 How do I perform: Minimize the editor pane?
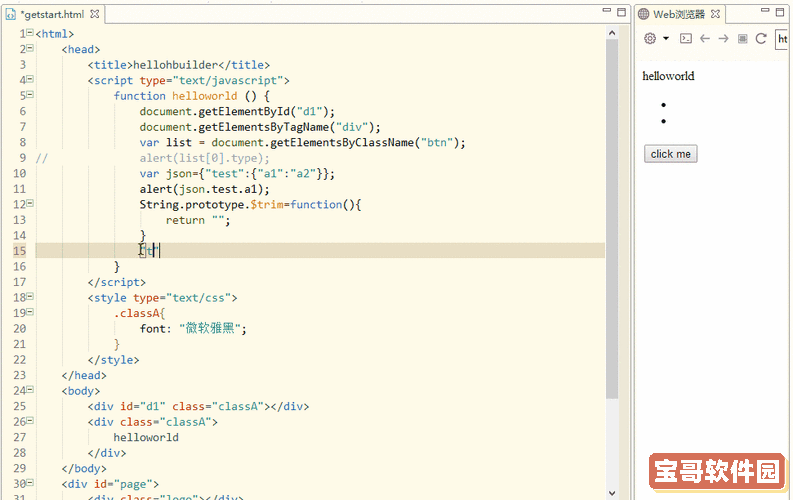[x=607, y=10]
